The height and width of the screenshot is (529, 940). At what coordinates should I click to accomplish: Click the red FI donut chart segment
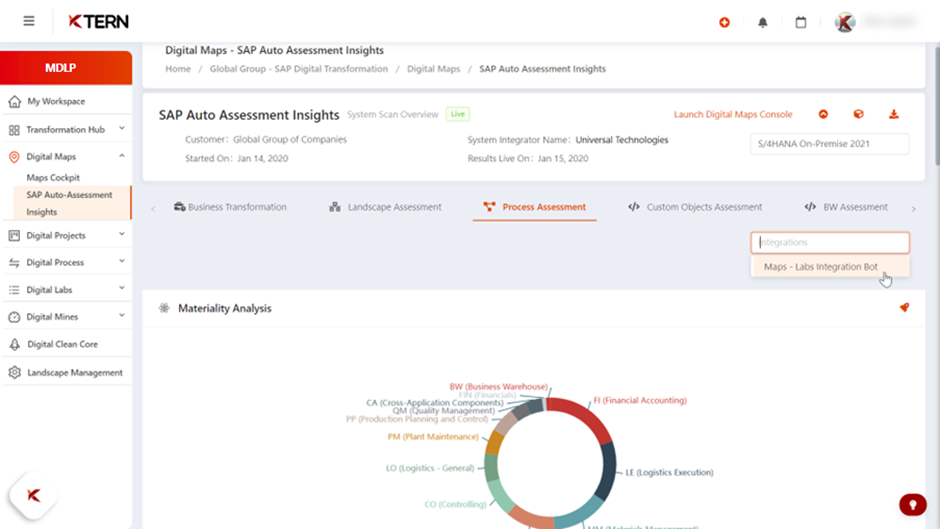582,416
